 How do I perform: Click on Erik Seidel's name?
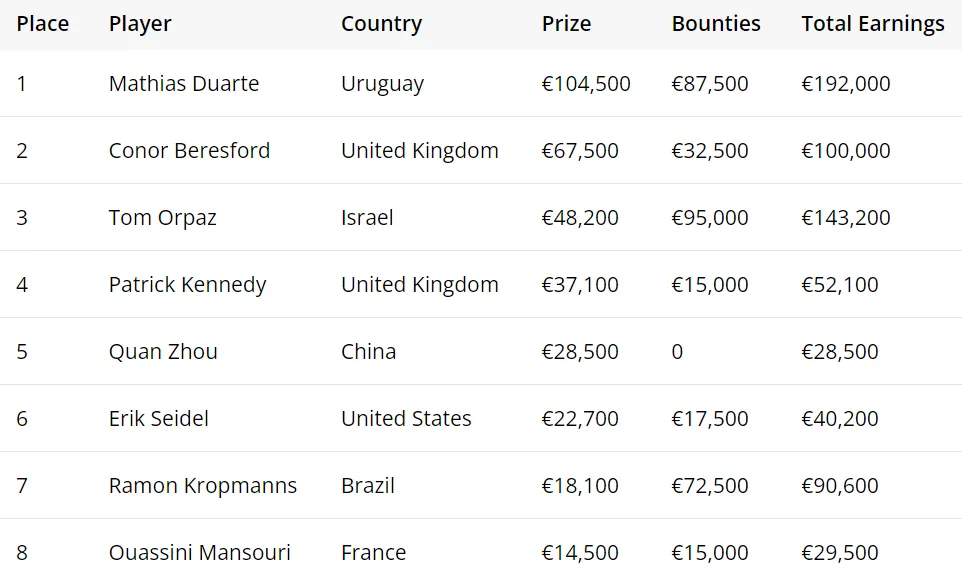(x=159, y=419)
